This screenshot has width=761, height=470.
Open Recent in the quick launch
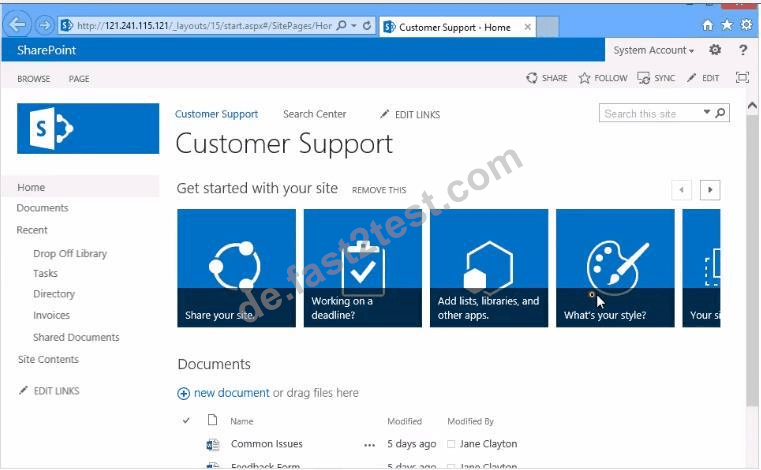pos(32,230)
